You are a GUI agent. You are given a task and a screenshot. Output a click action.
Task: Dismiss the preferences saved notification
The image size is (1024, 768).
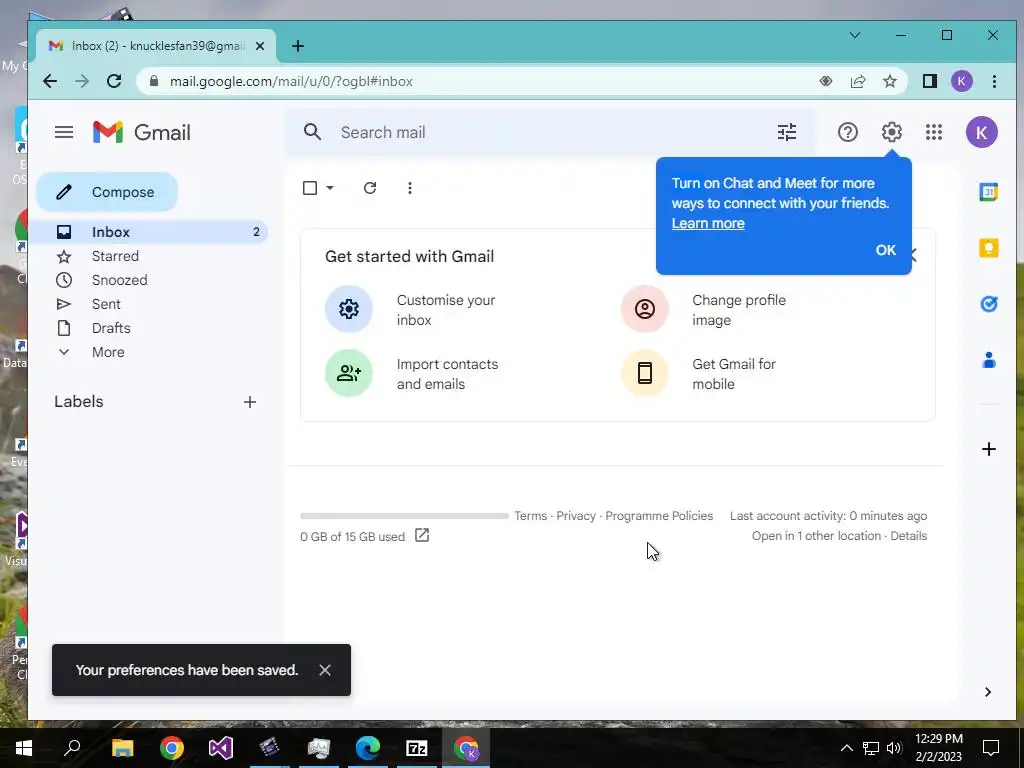point(325,670)
